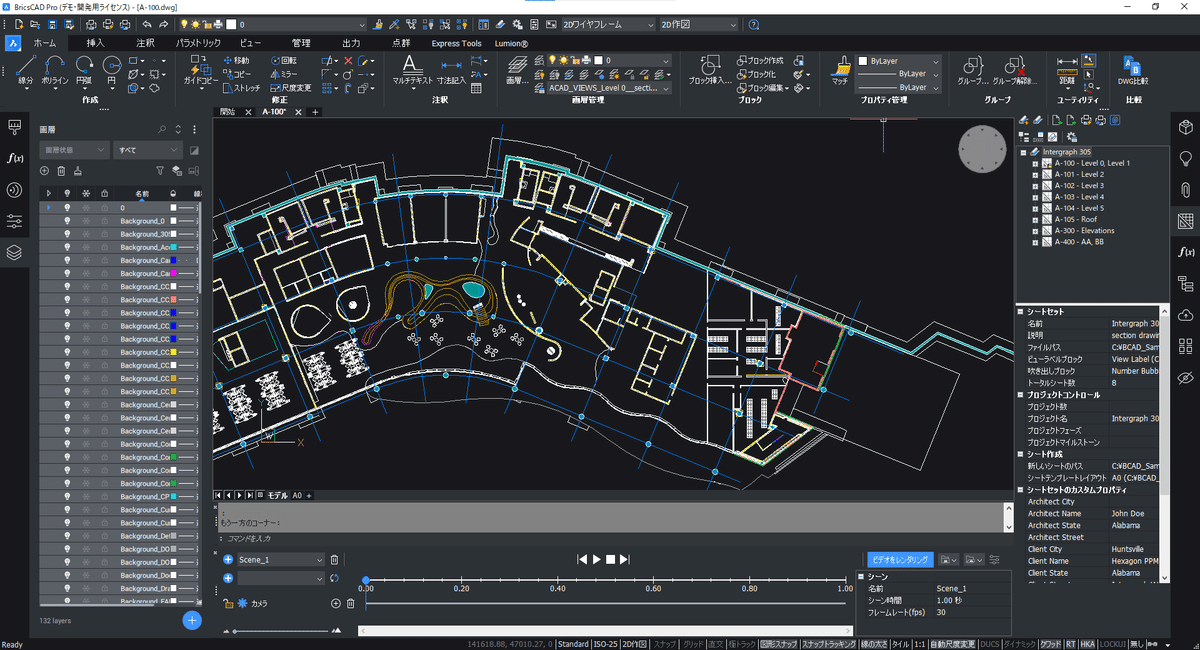Toggle スナップトラッキング in the status bar
1200x650 pixels.
(x=828, y=644)
